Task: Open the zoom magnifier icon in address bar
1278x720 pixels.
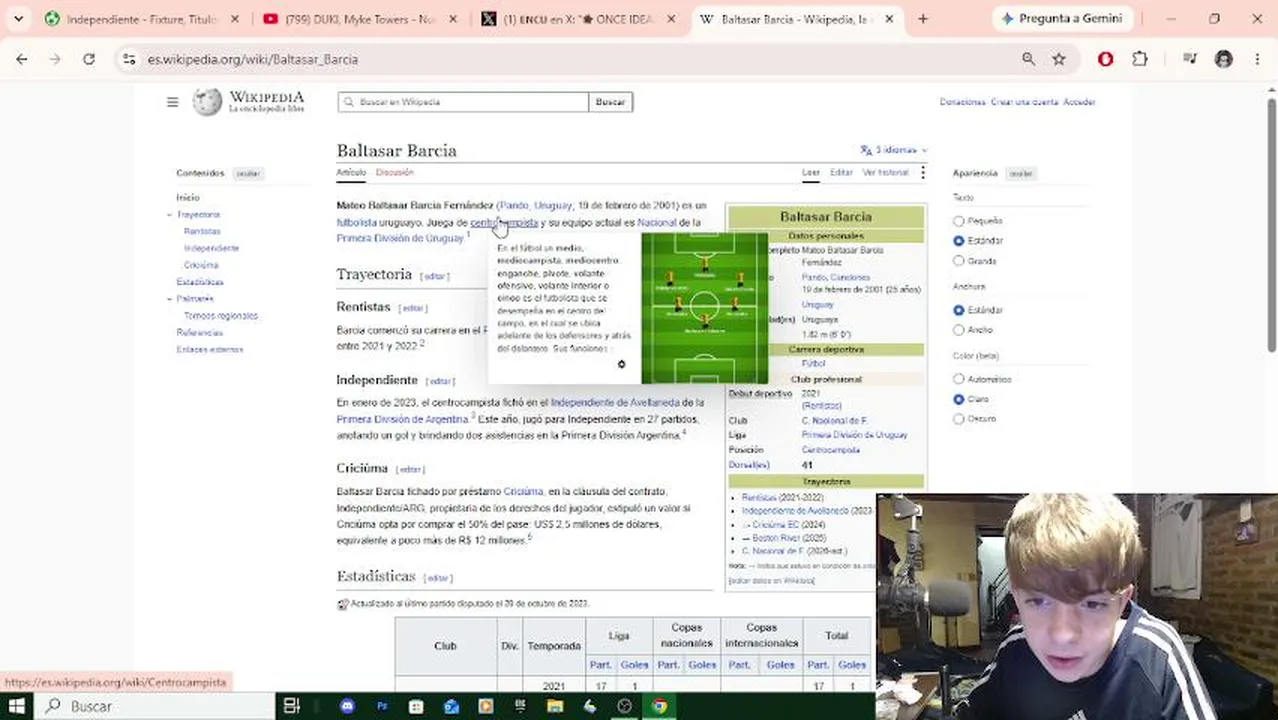Action: pos(1028,59)
